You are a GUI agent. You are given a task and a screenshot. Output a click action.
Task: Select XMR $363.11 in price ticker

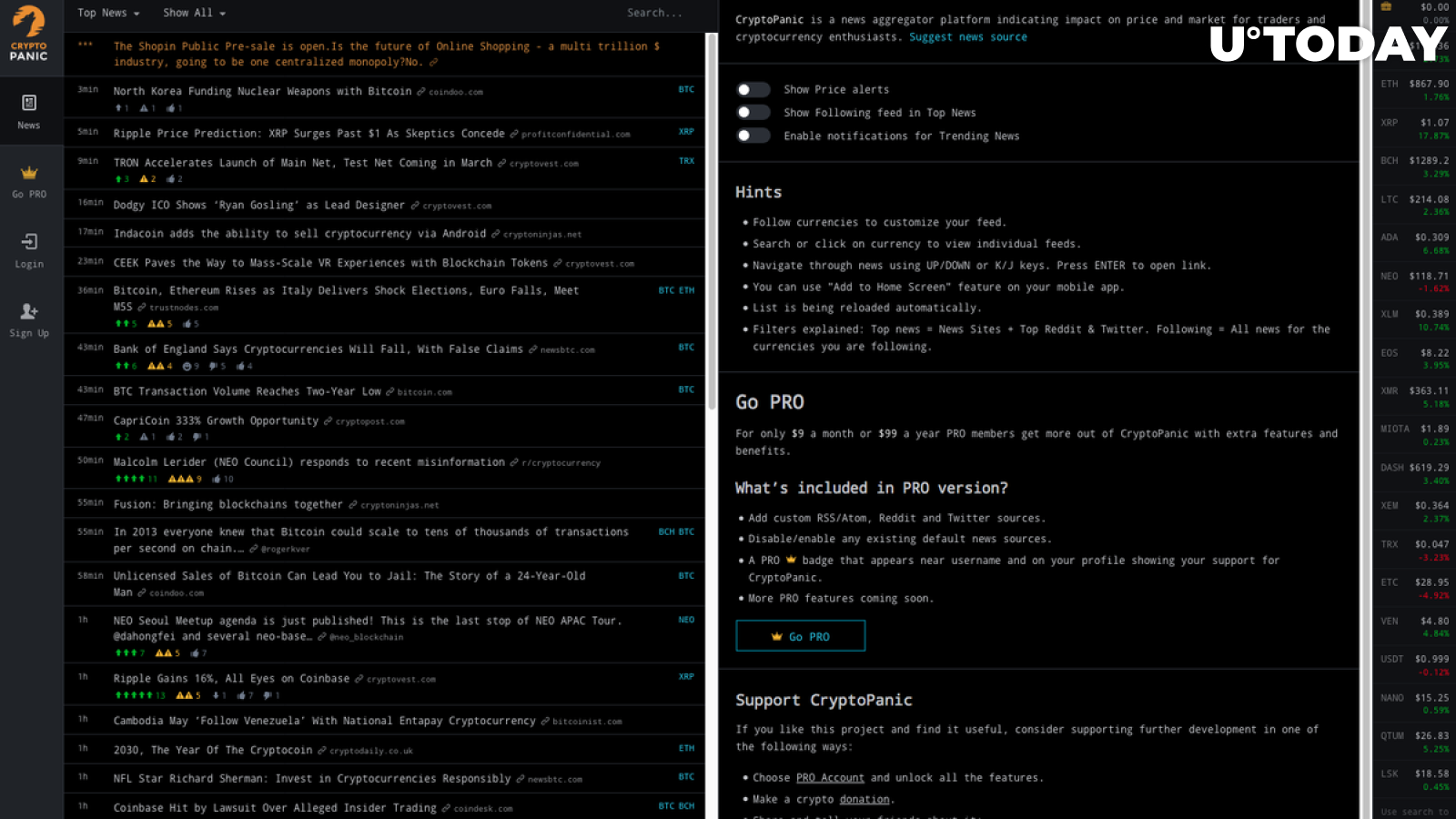click(1414, 397)
